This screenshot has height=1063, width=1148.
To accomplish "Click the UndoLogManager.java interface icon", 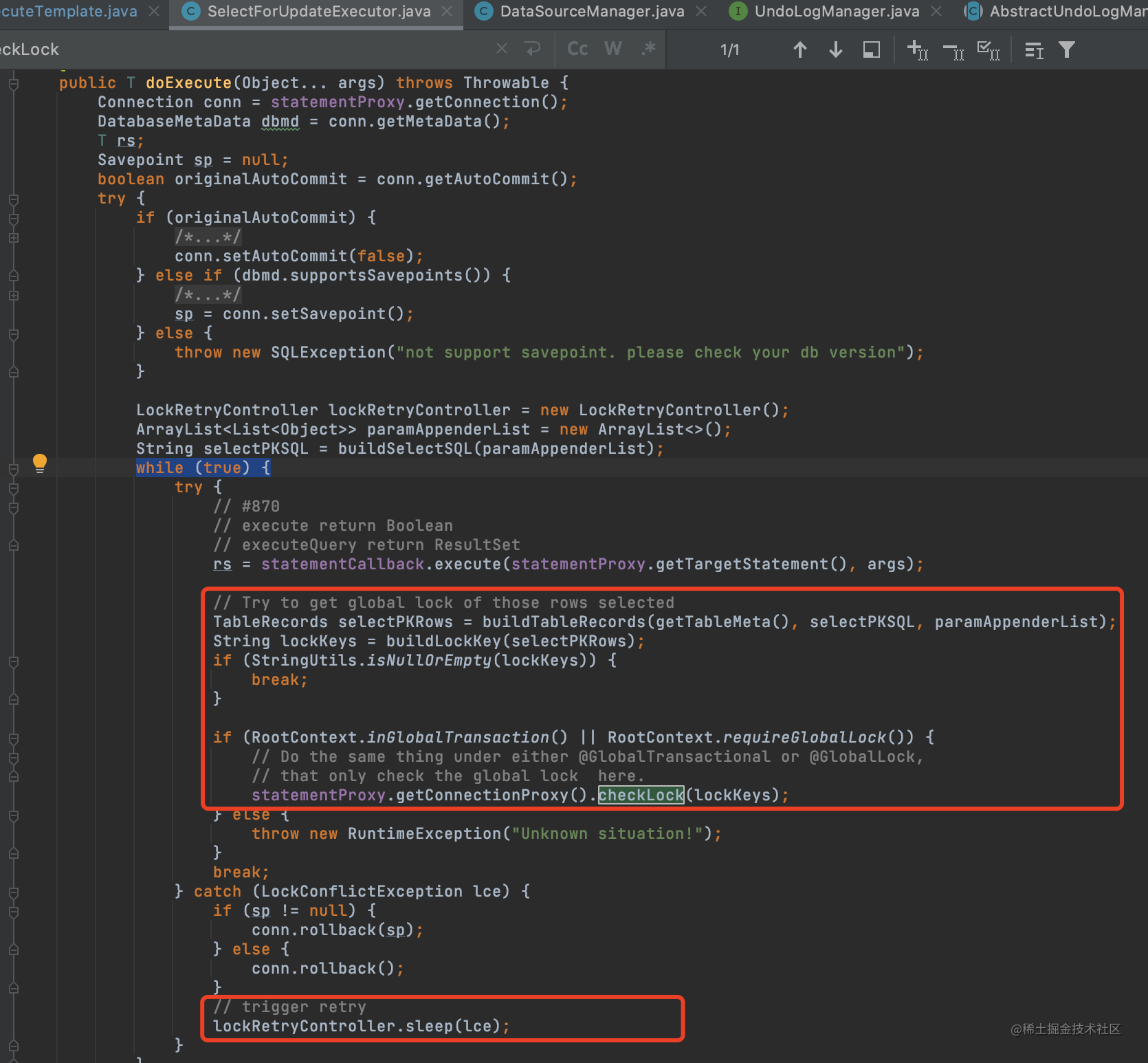I will pos(738,11).
